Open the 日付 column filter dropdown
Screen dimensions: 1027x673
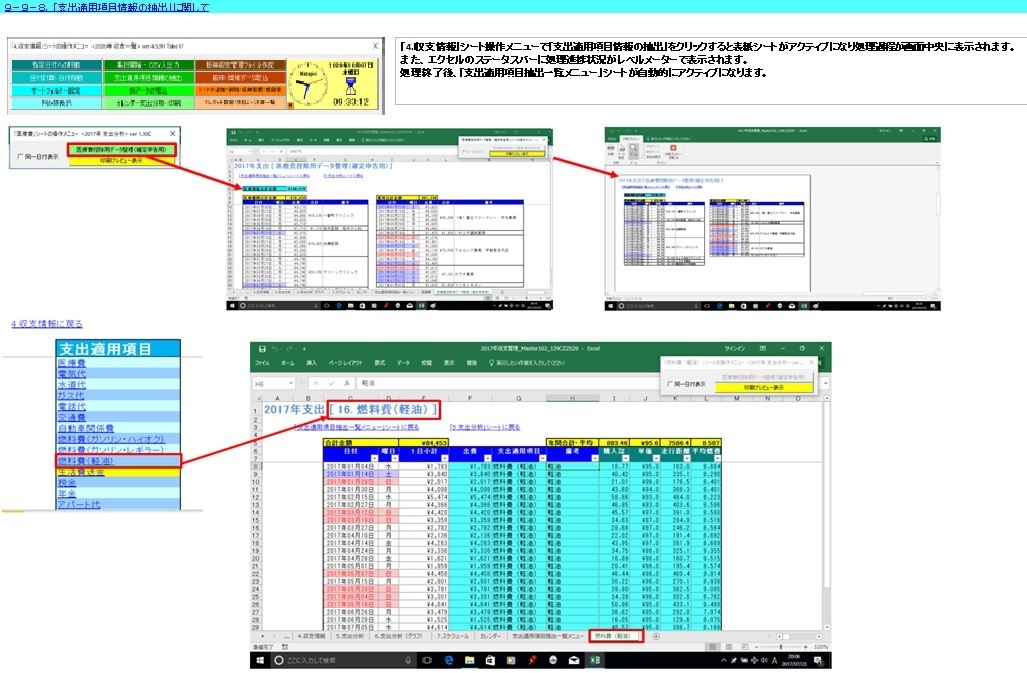pyautogui.click(x=375, y=458)
